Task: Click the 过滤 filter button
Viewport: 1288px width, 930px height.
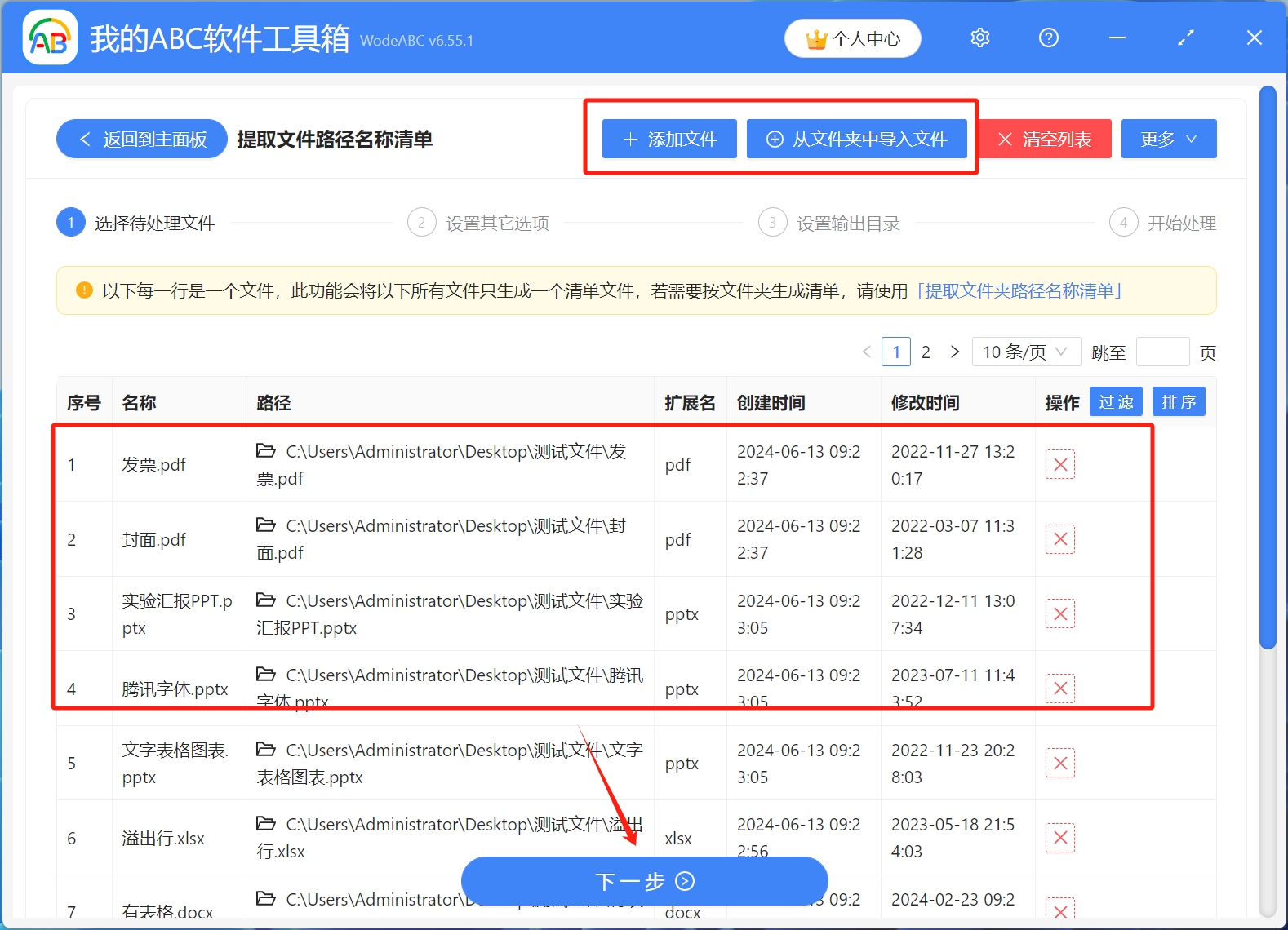Action: [1116, 402]
